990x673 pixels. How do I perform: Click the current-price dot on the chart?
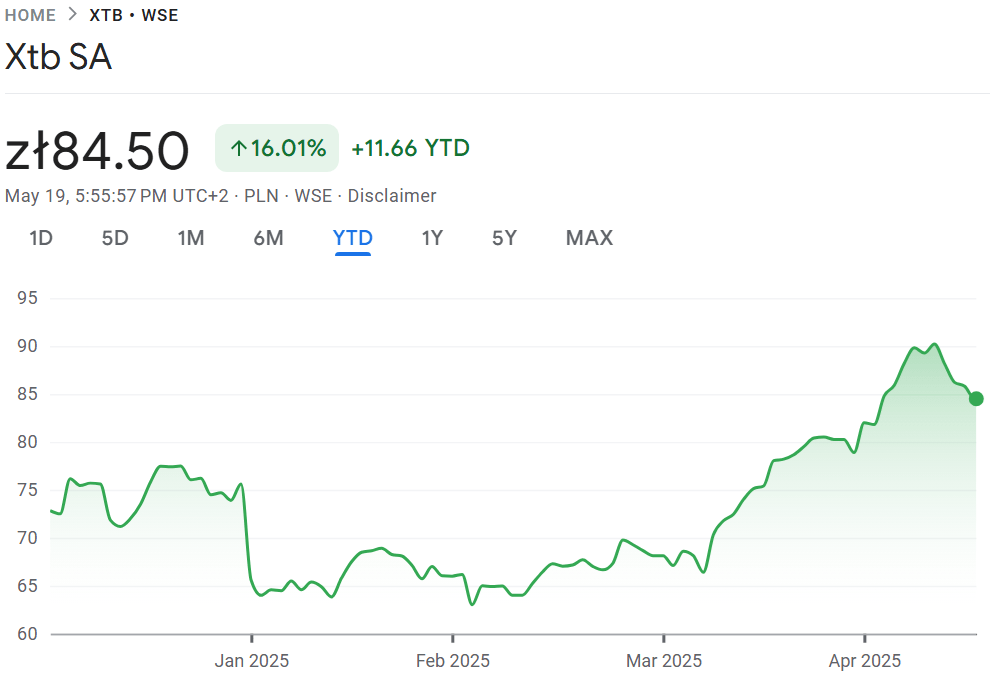point(976,398)
